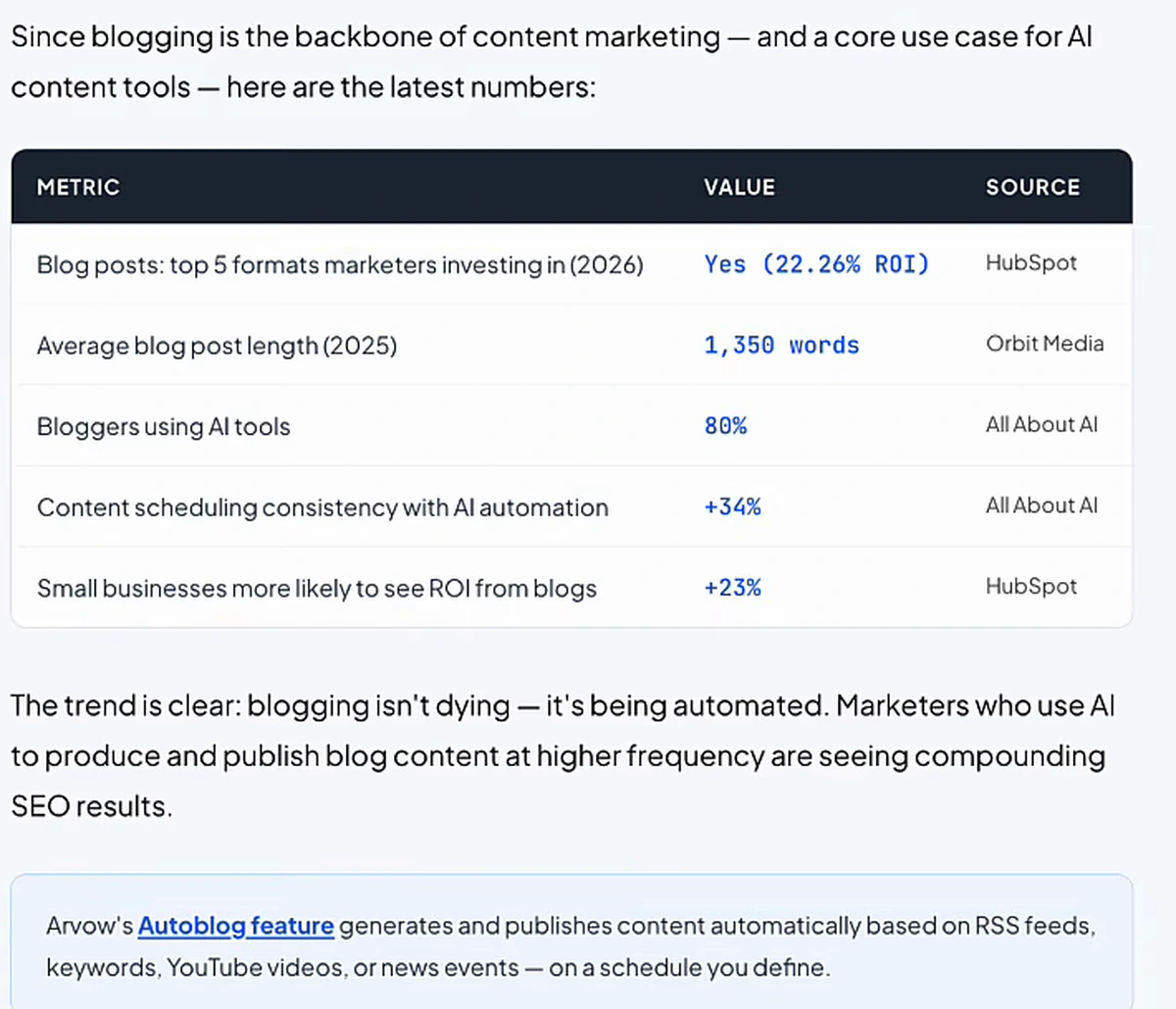The image size is (1176, 1009).
Task: Select the METRIC column header
Action: pos(78,187)
